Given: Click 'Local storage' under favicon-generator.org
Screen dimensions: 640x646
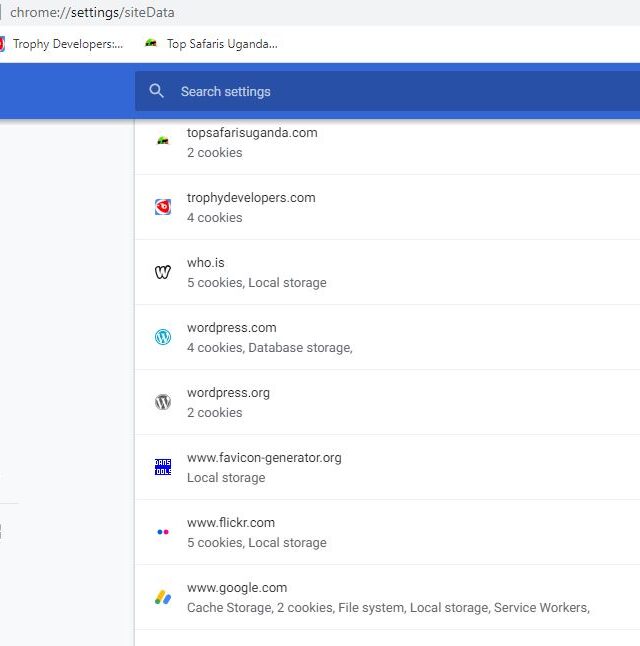Looking at the screenshot, I should click(x=226, y=478).
